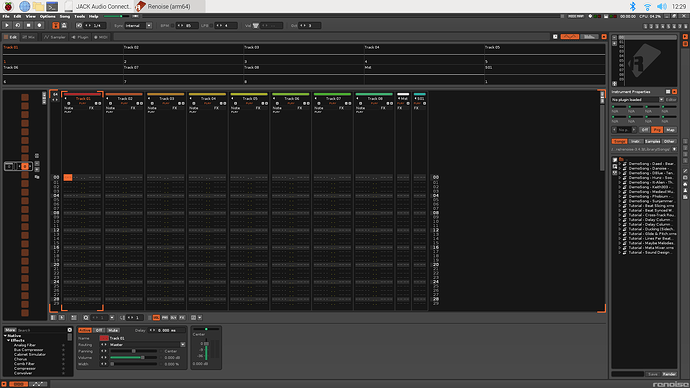Favorite the Compressor effect star
The width and height of the screenshot is (690, 388).
(63, 369)
